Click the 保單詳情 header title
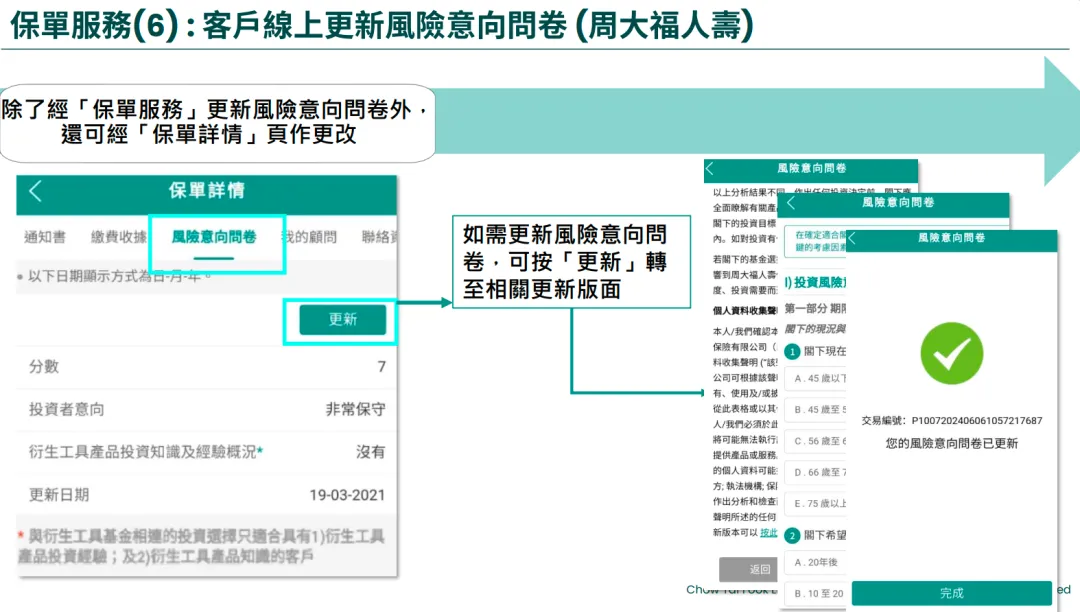1080x612 pixels. point(207,191)
